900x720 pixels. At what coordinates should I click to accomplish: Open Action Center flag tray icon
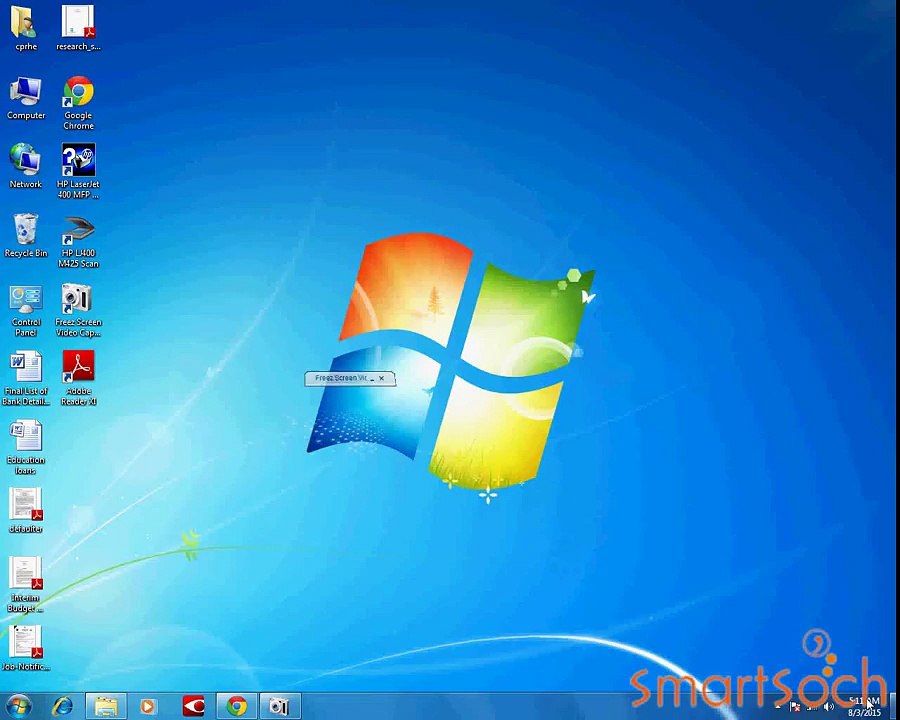click(x=795, y=707)
